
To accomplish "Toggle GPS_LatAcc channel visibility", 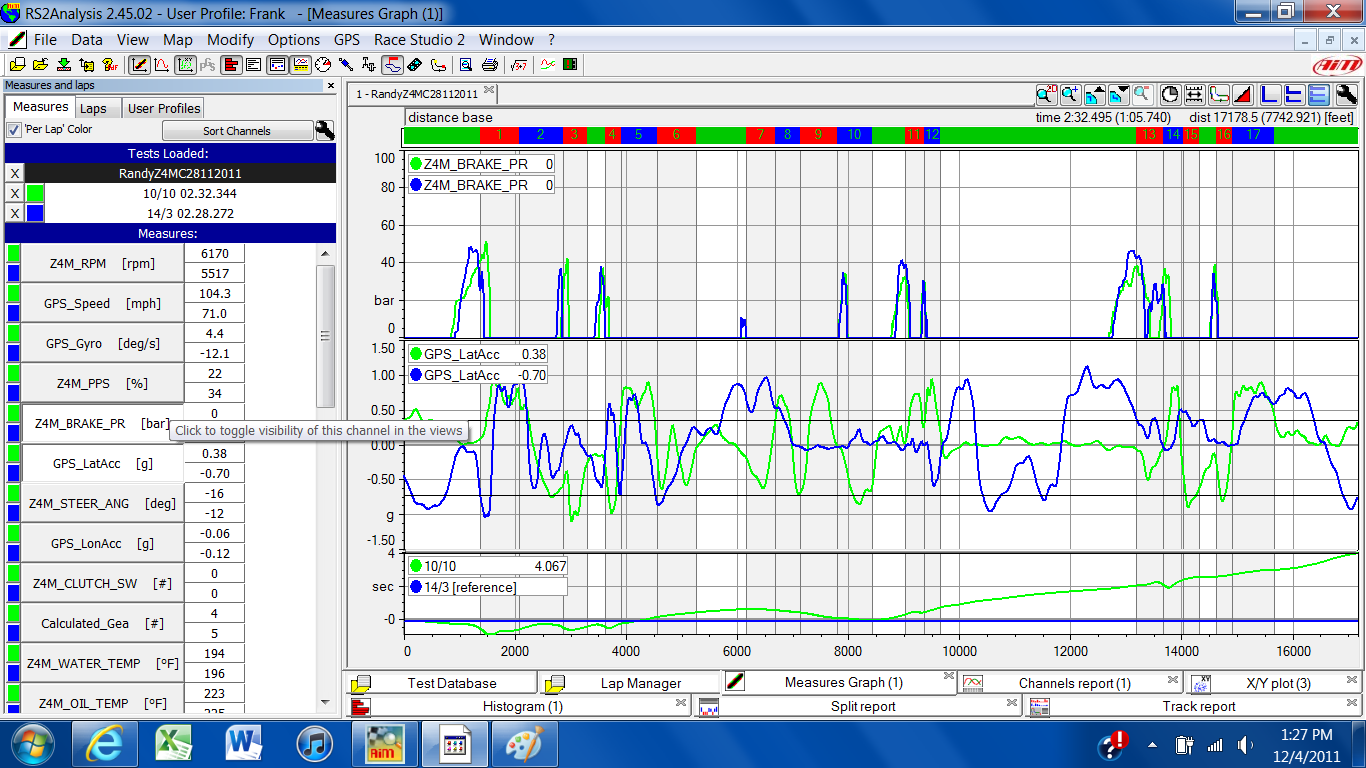I will click(102, 463).
